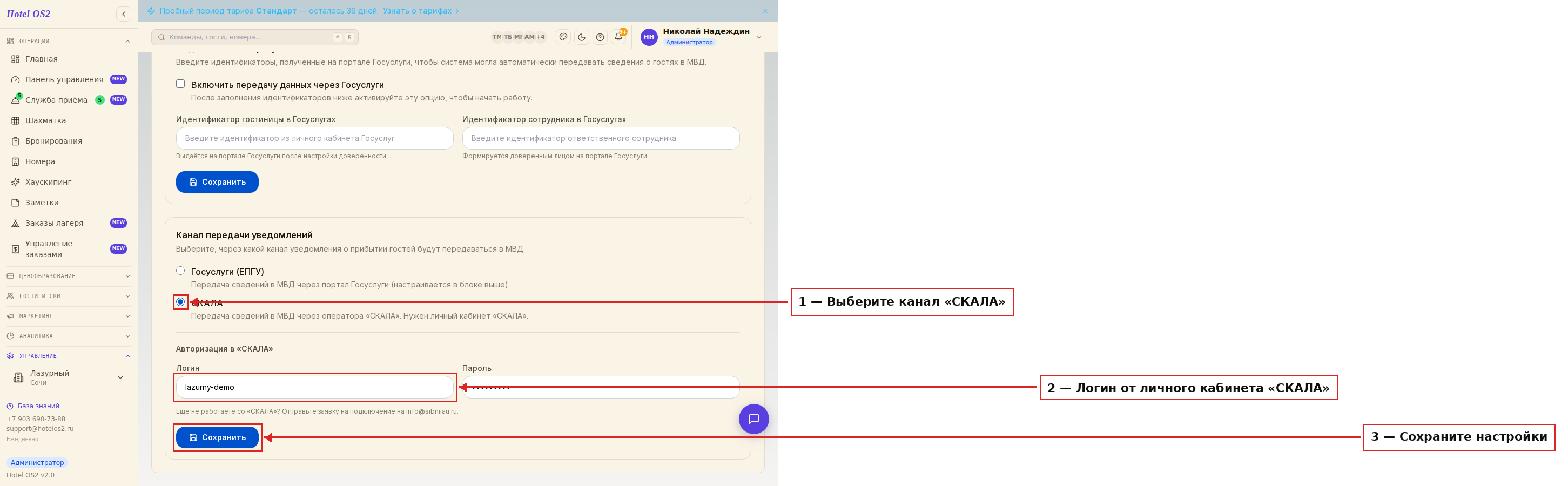The image size is (1568, 486).
Task: Click the Hotel OS2 logo
Action: 29,14
